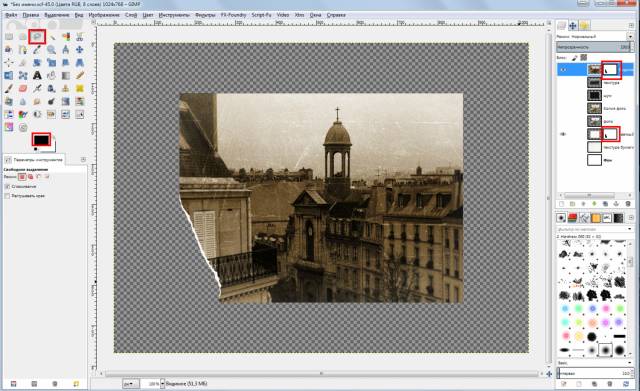Select the Alignment tool
640x391 pixels.
tap(9, 62)
